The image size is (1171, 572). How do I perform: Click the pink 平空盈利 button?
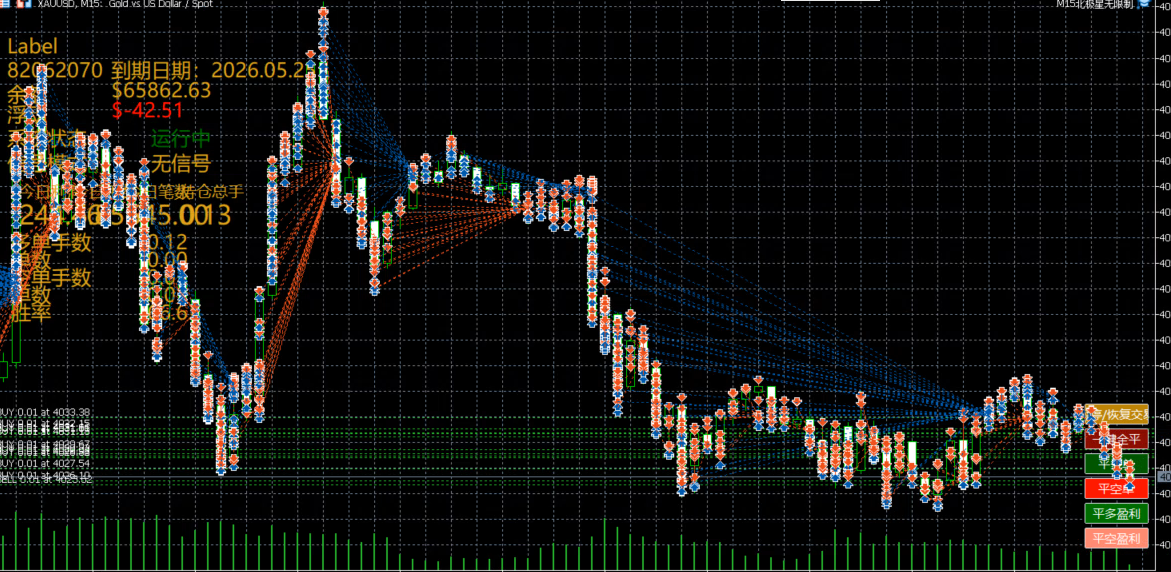click(x=1116, y=538)
